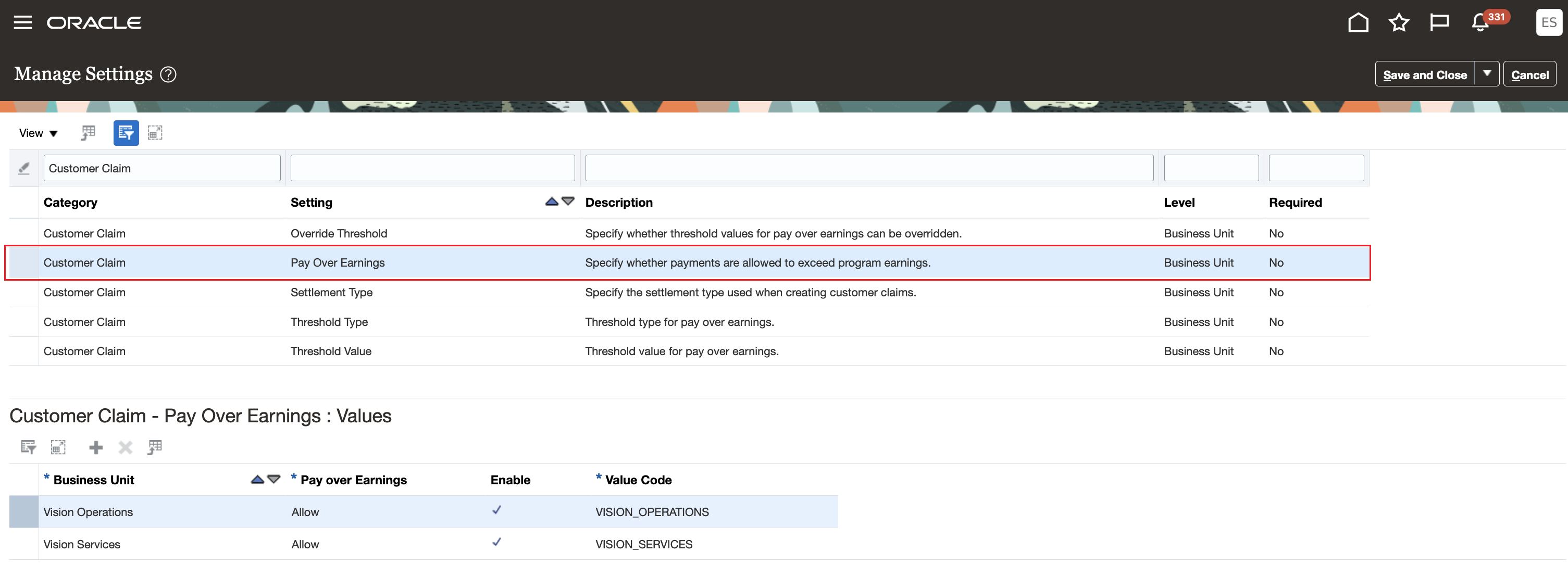Click Export to Excel icon in settings toolbar
Image resolution: width=1568 pixels, height=565 pixels.
(x=89, y=133)
